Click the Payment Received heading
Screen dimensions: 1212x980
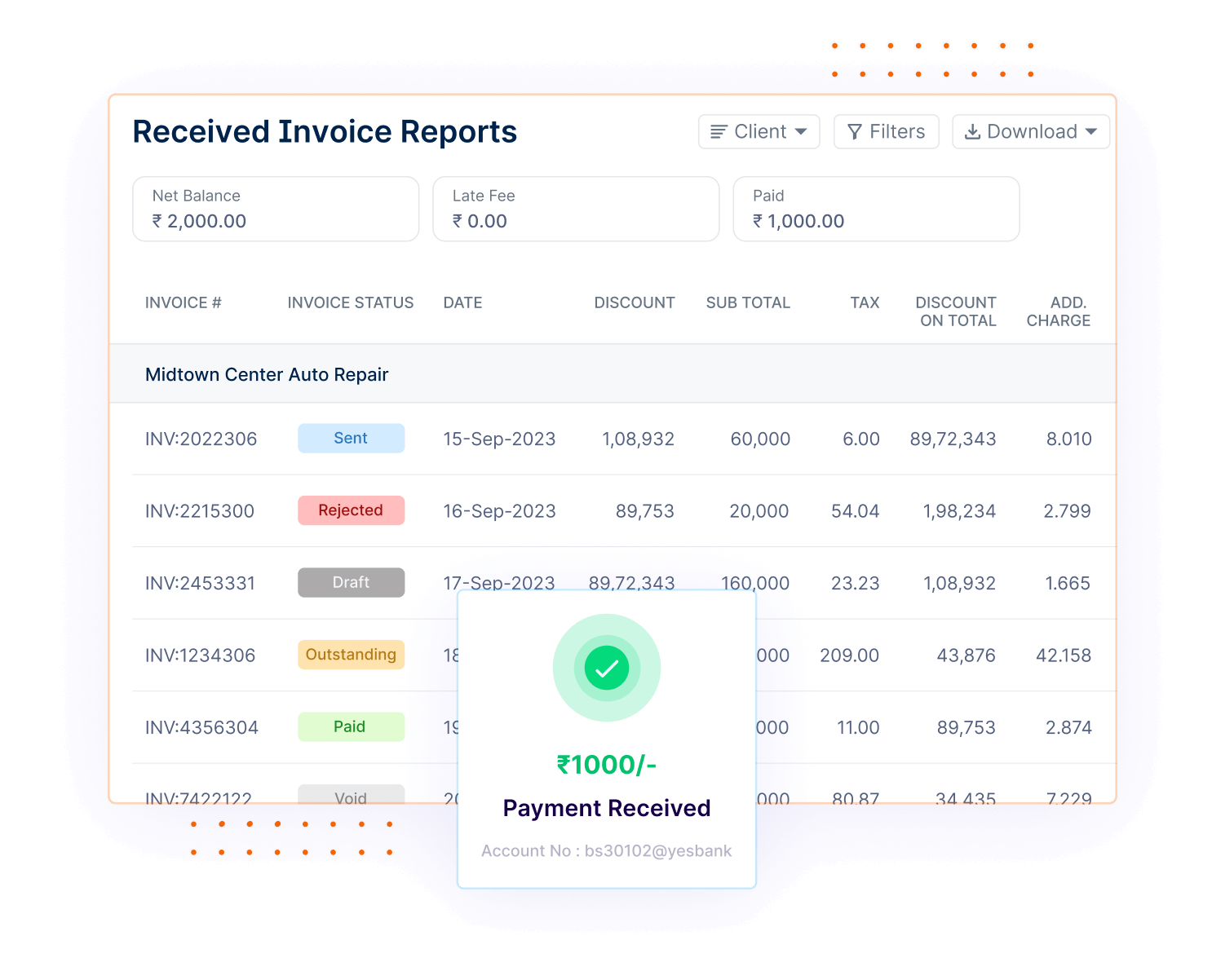[607, 808]
